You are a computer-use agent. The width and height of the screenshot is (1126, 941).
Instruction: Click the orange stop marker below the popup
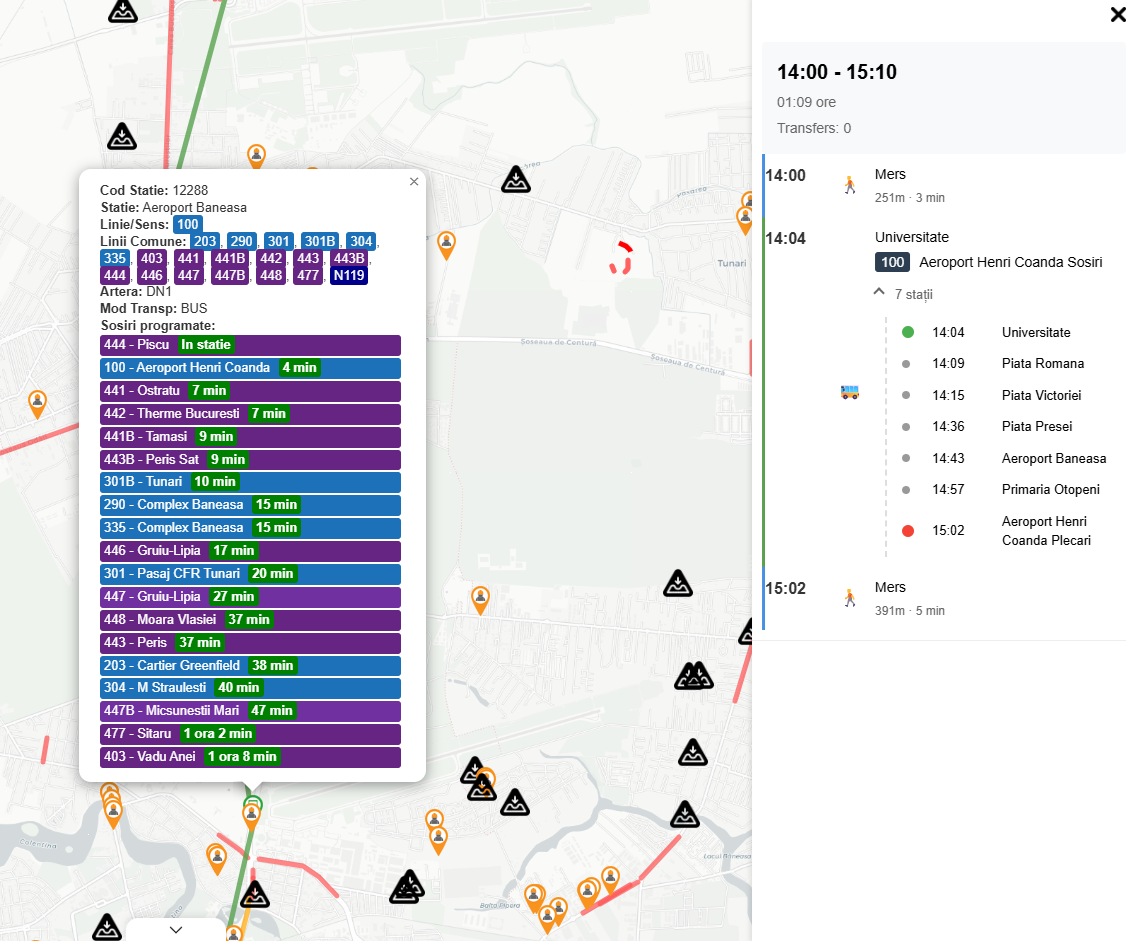coord(251,816)
